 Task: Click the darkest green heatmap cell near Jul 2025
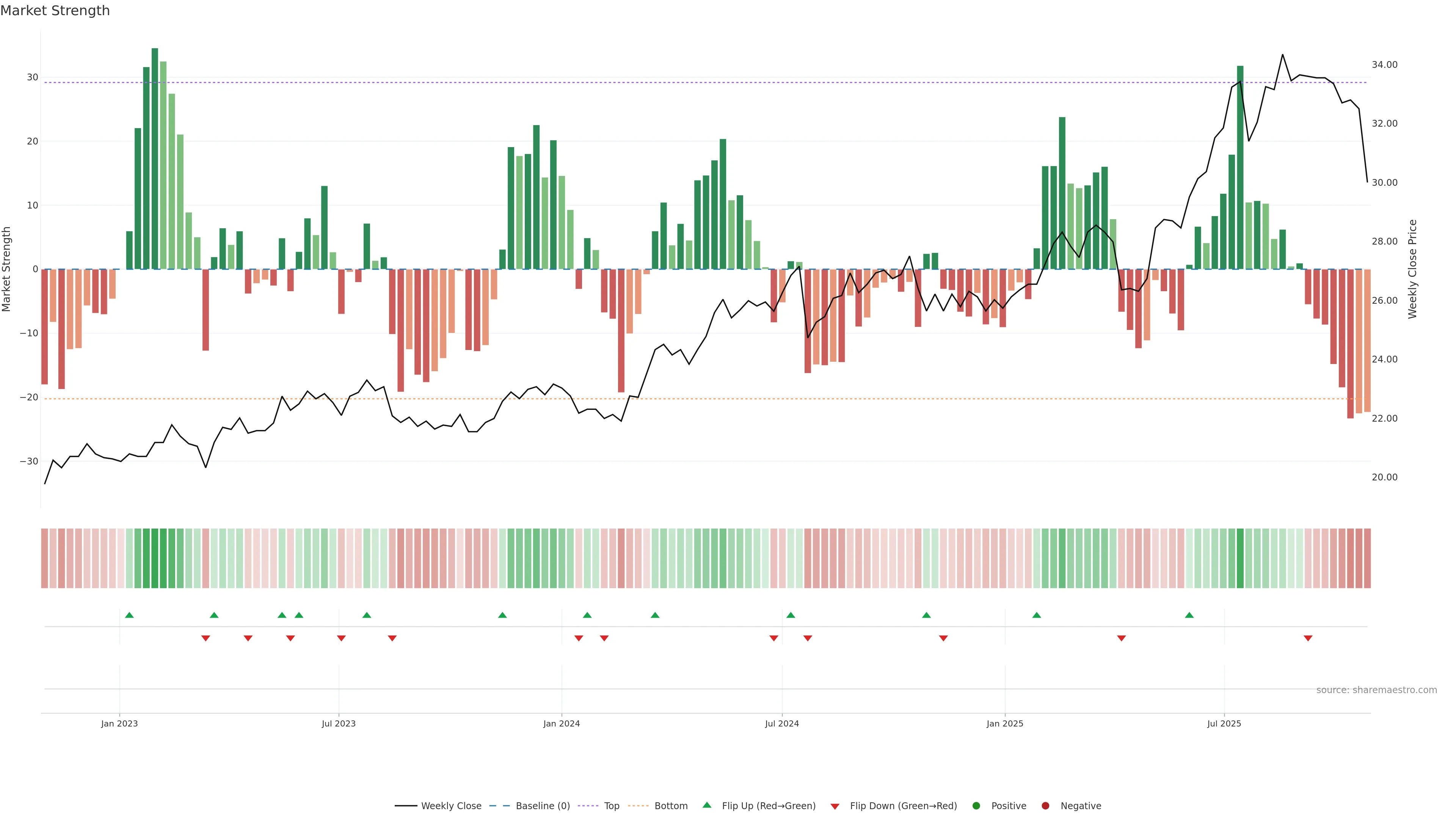tap(1240, 559)
